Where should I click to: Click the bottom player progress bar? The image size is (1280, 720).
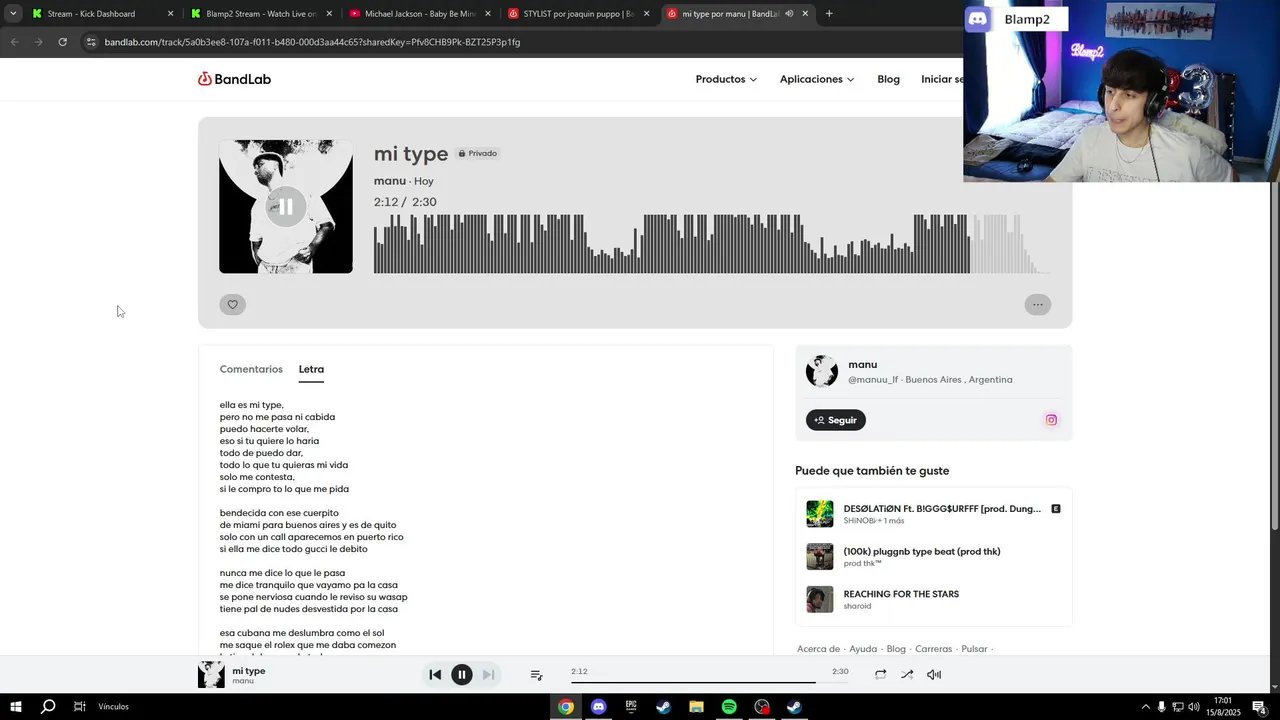(x=710, y=682)
